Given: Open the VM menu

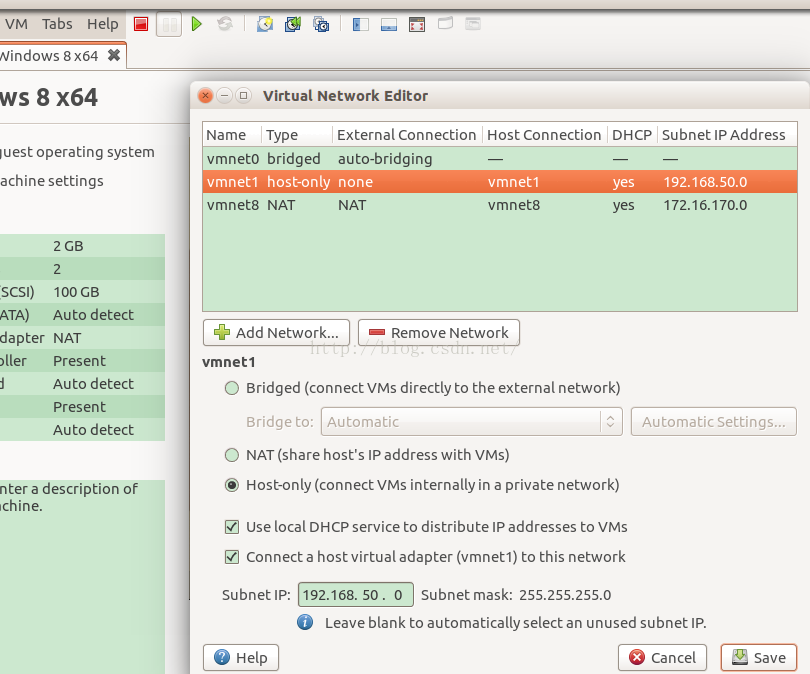Looking at the screenshot, I should click(17, 24).
